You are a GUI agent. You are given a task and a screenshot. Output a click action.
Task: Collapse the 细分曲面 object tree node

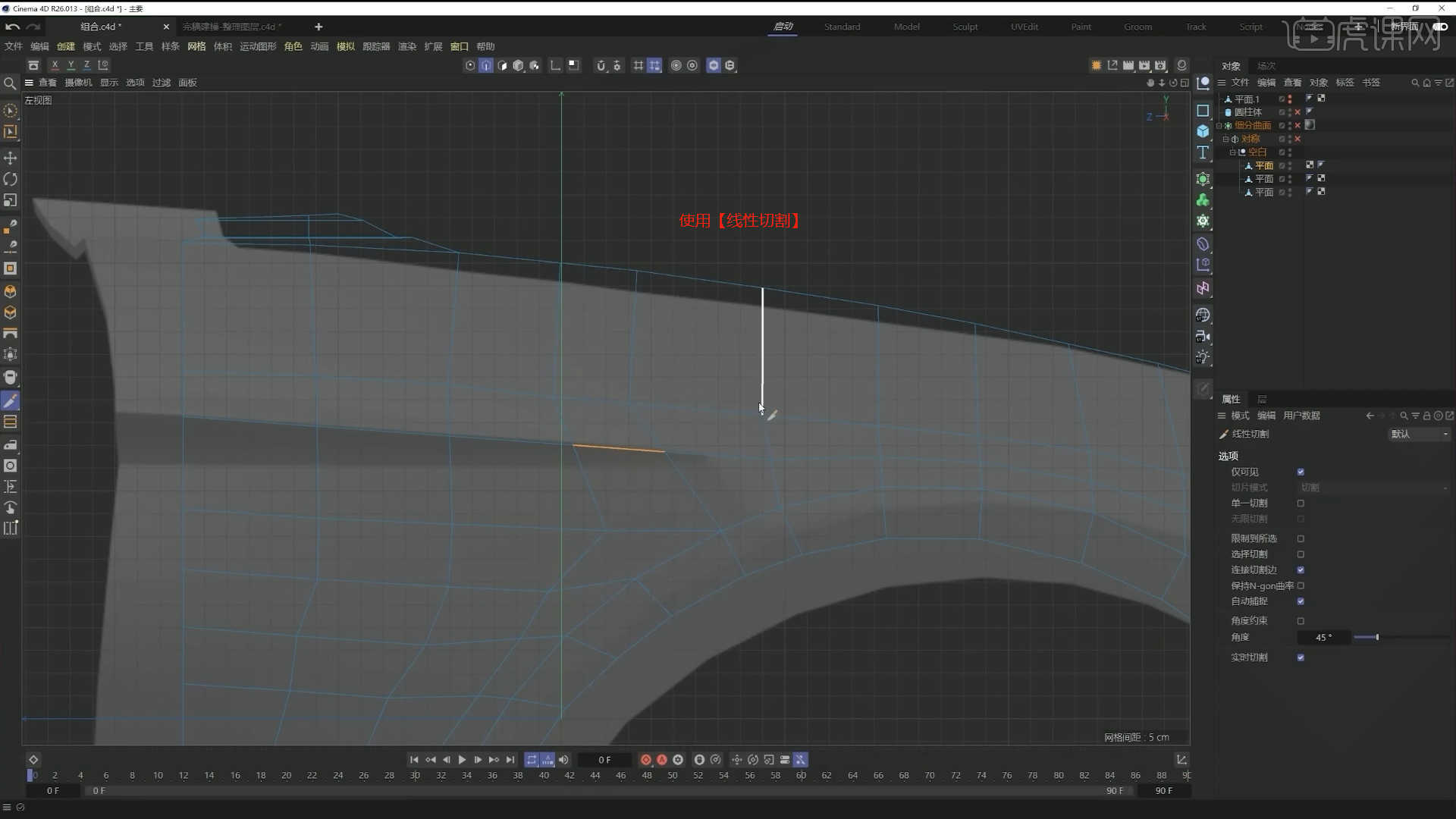1219,126
